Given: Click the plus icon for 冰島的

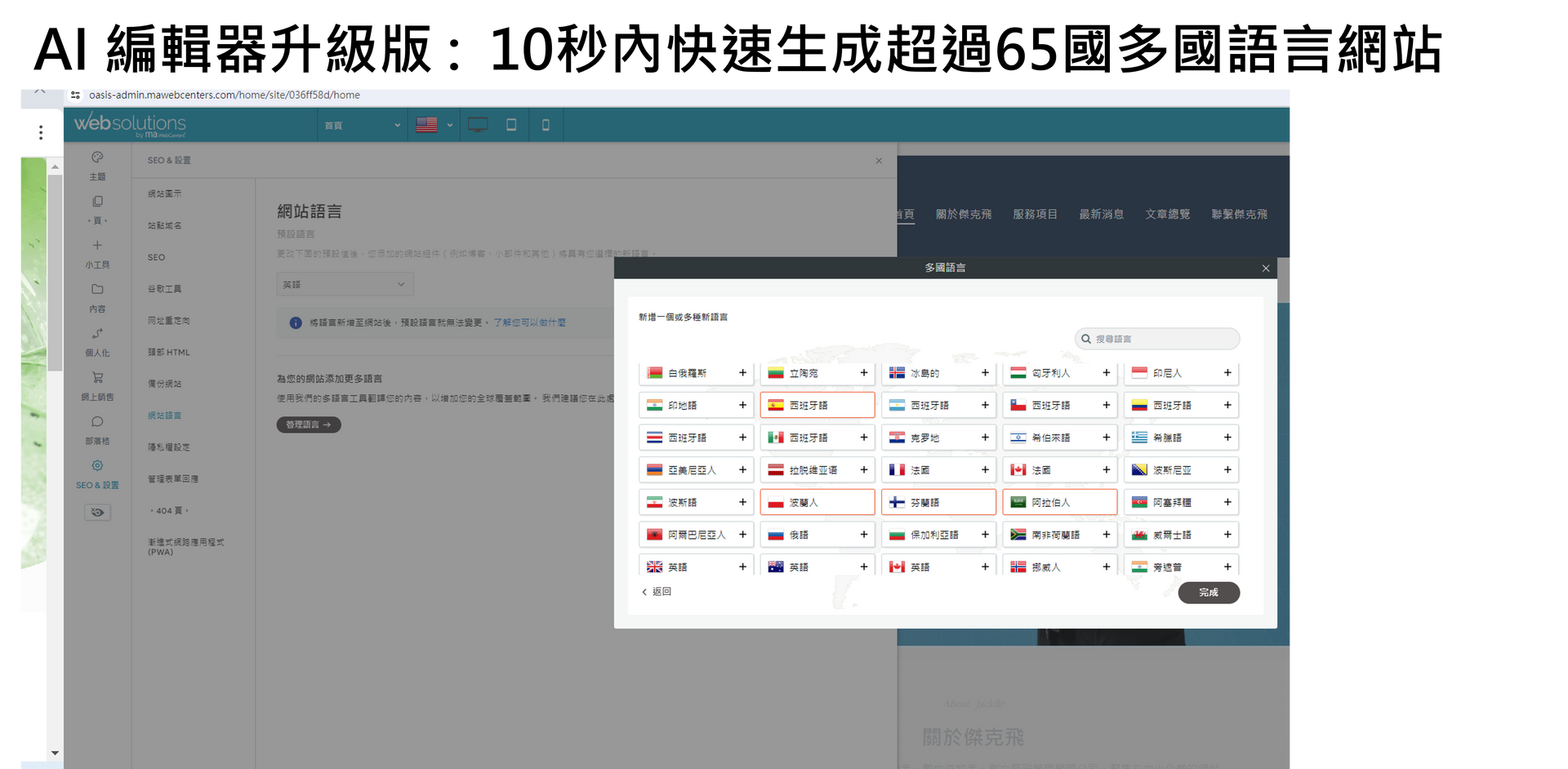Looking at the screenshot, I should point(985,373).
